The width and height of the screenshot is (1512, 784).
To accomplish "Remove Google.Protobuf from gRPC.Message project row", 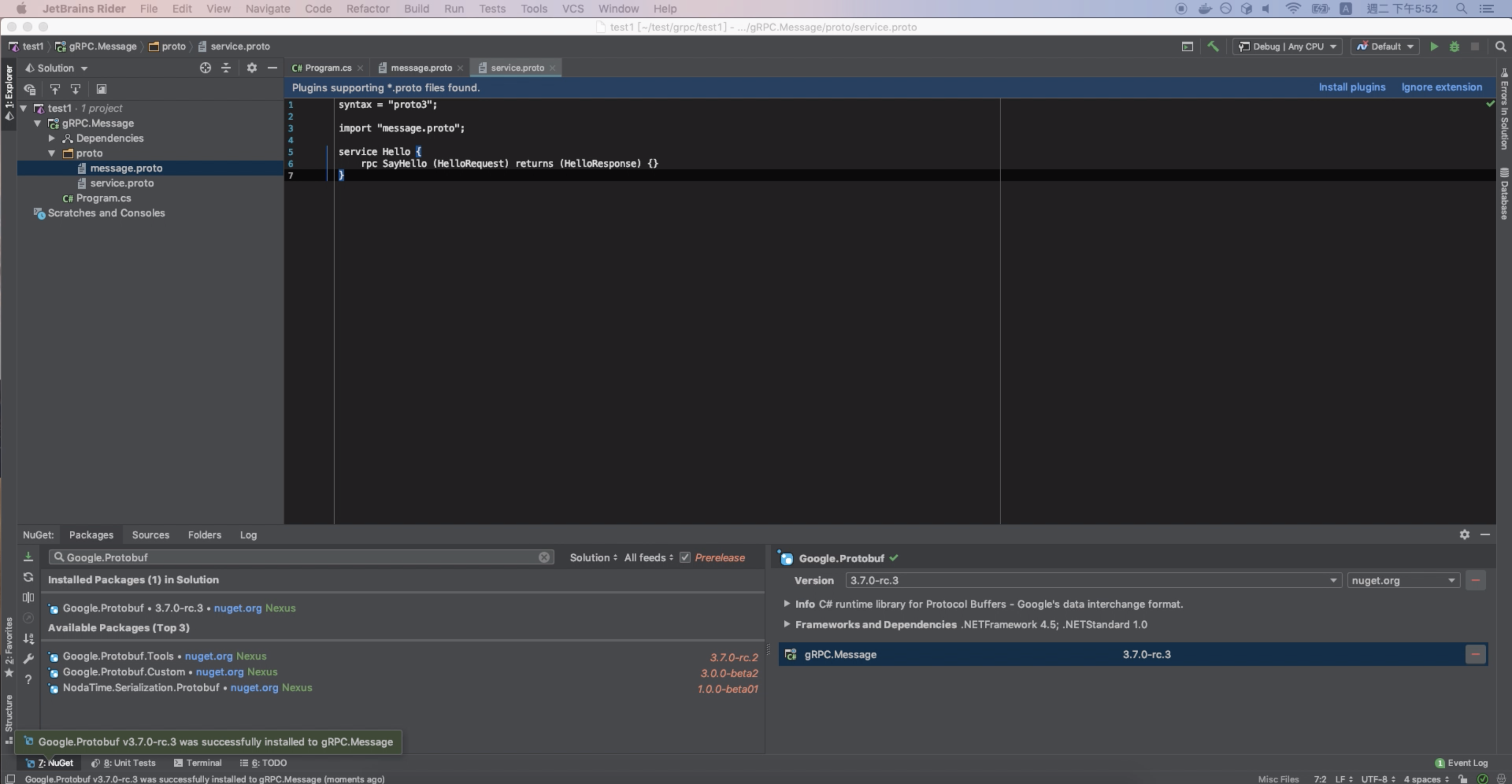I will point(1476,654).
